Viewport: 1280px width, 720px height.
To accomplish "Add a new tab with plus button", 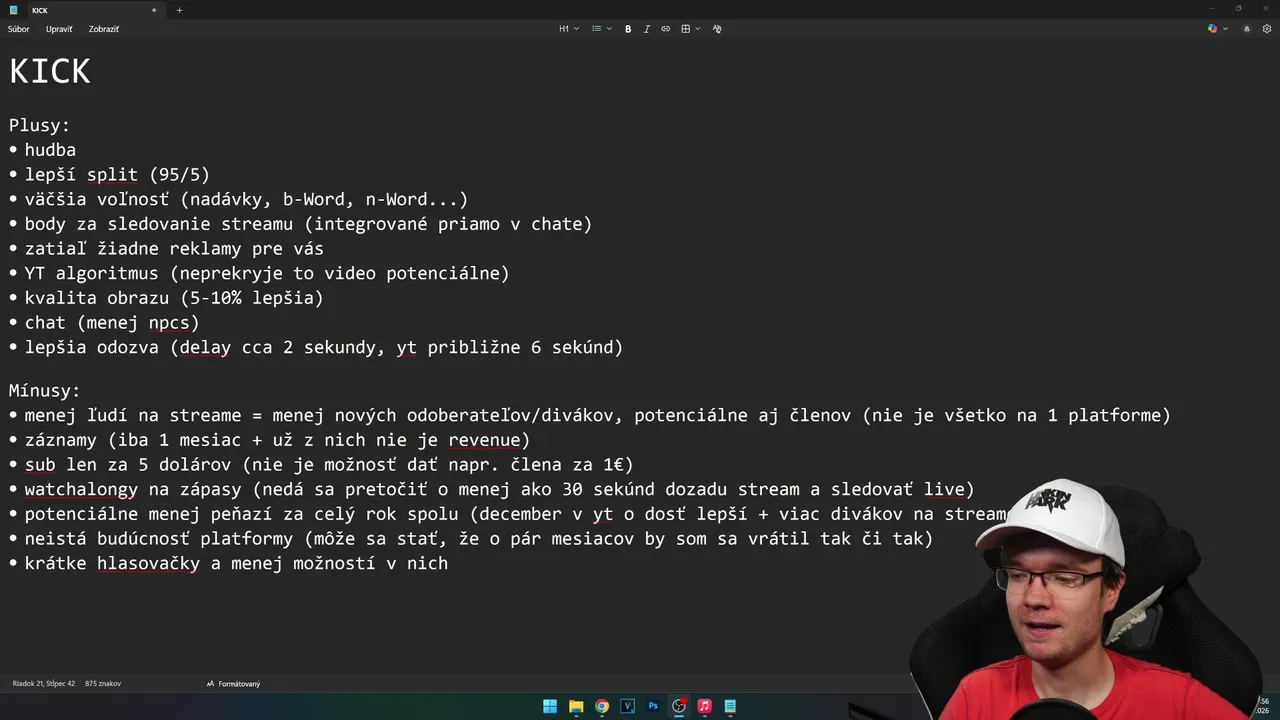I will click(x=179, y=10).
